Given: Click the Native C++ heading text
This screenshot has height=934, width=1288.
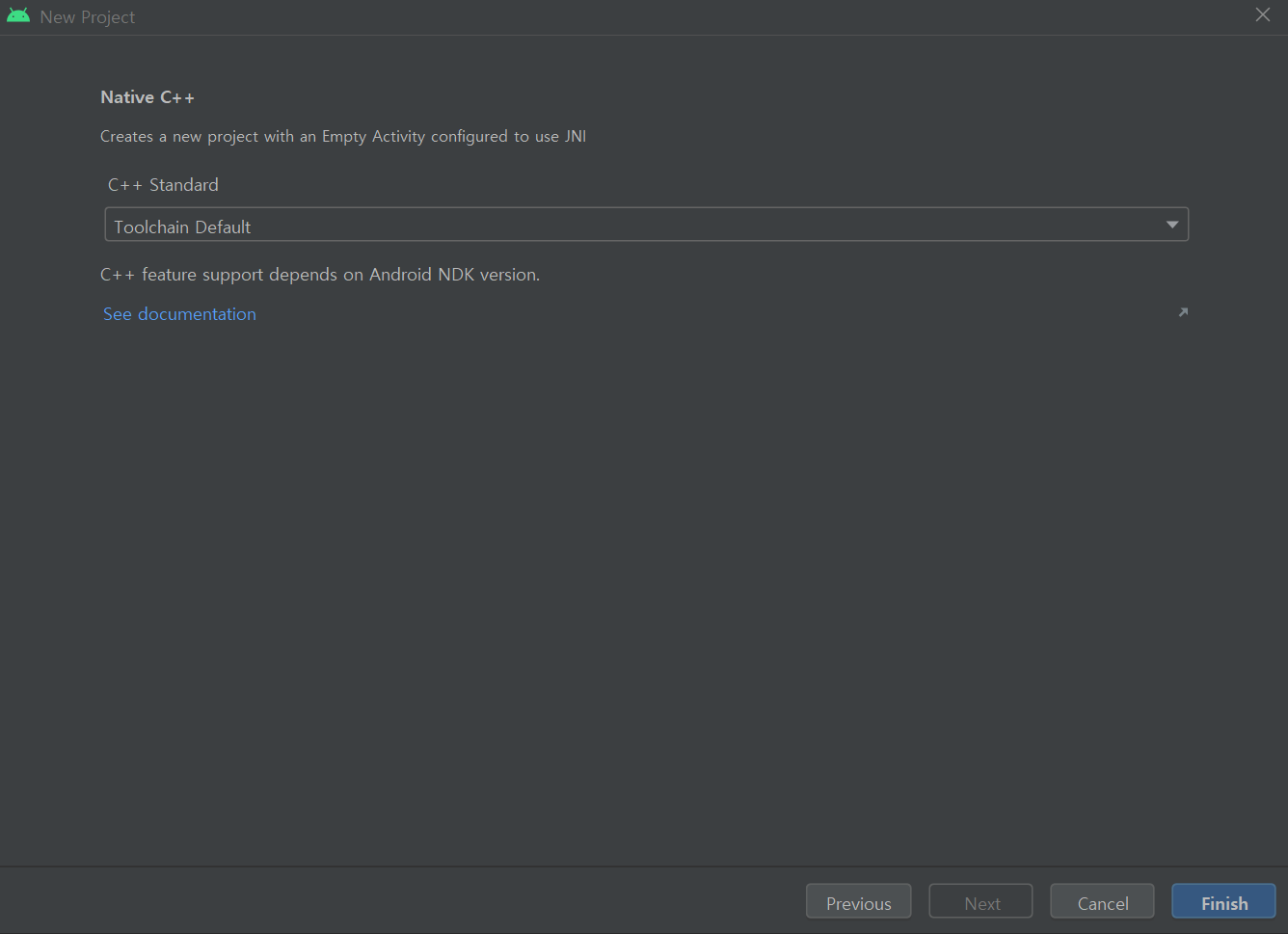Looking at the screenshot, I should point(148,97).
